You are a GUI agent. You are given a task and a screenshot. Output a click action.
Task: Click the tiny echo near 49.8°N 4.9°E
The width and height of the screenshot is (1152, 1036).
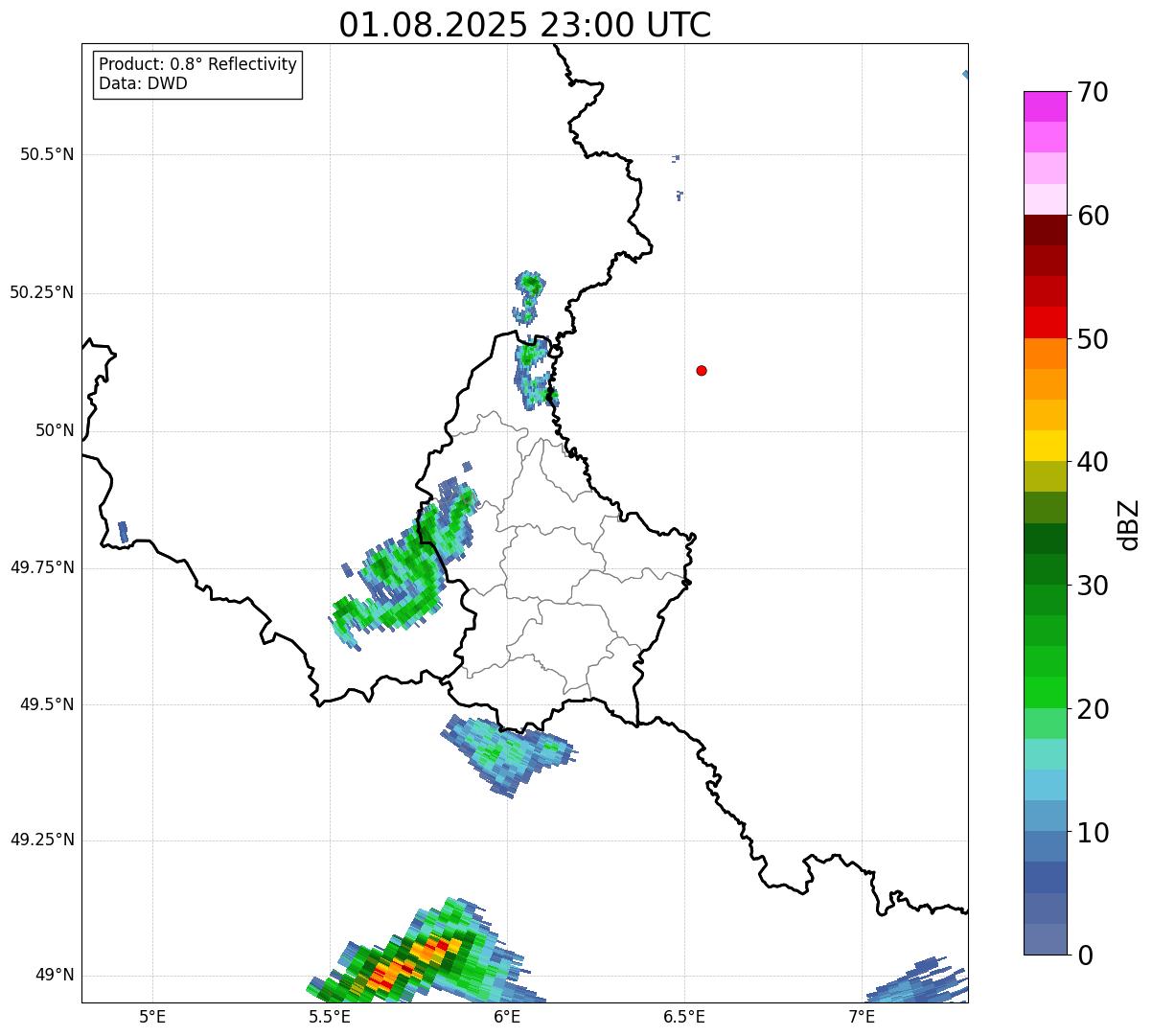pyautogui.click(x=123, y=532)
